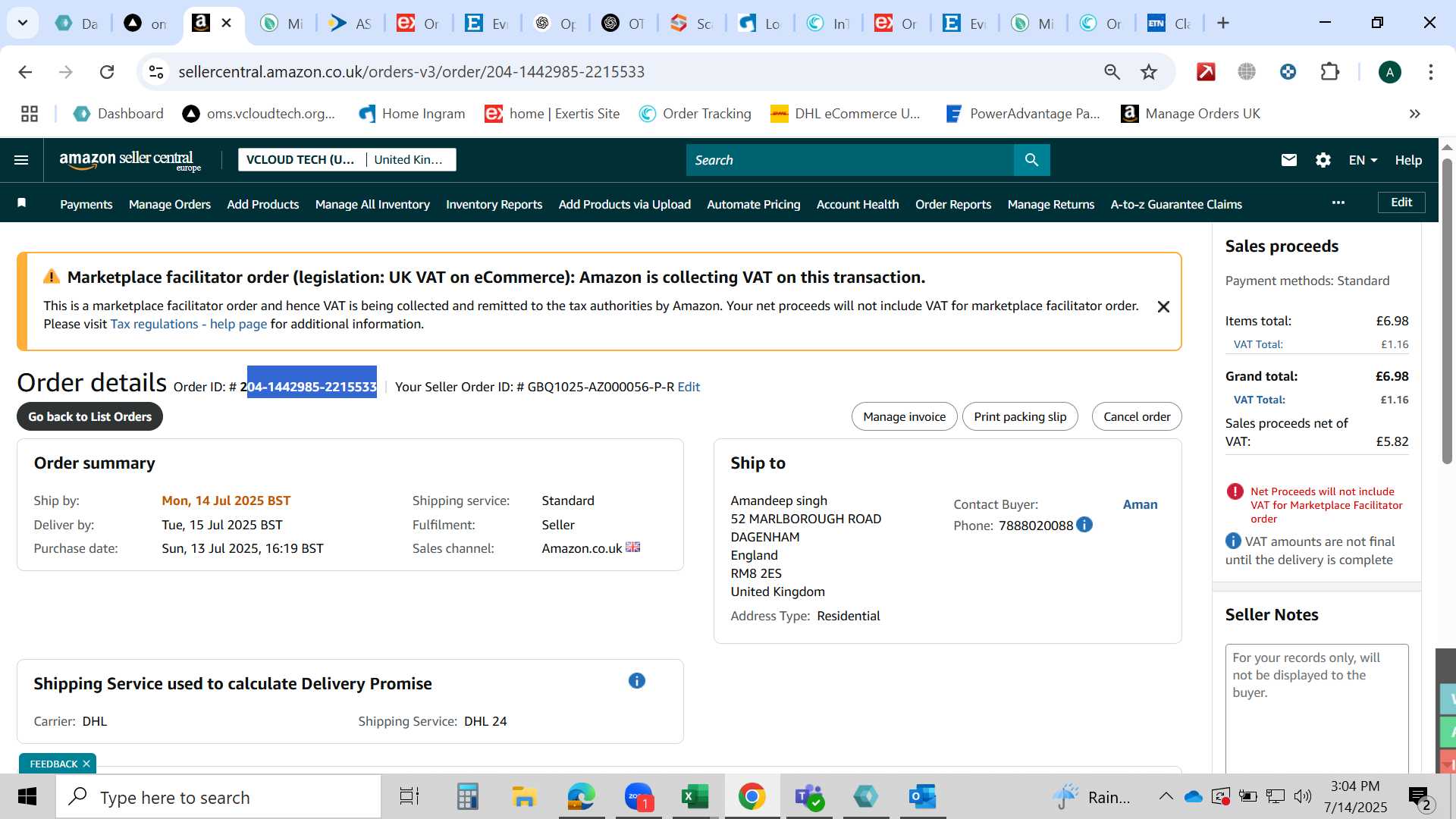Open Microsoft Teams from the taskbar
Viewport: 1456px width, 819px height.
(x=808, y=797)
